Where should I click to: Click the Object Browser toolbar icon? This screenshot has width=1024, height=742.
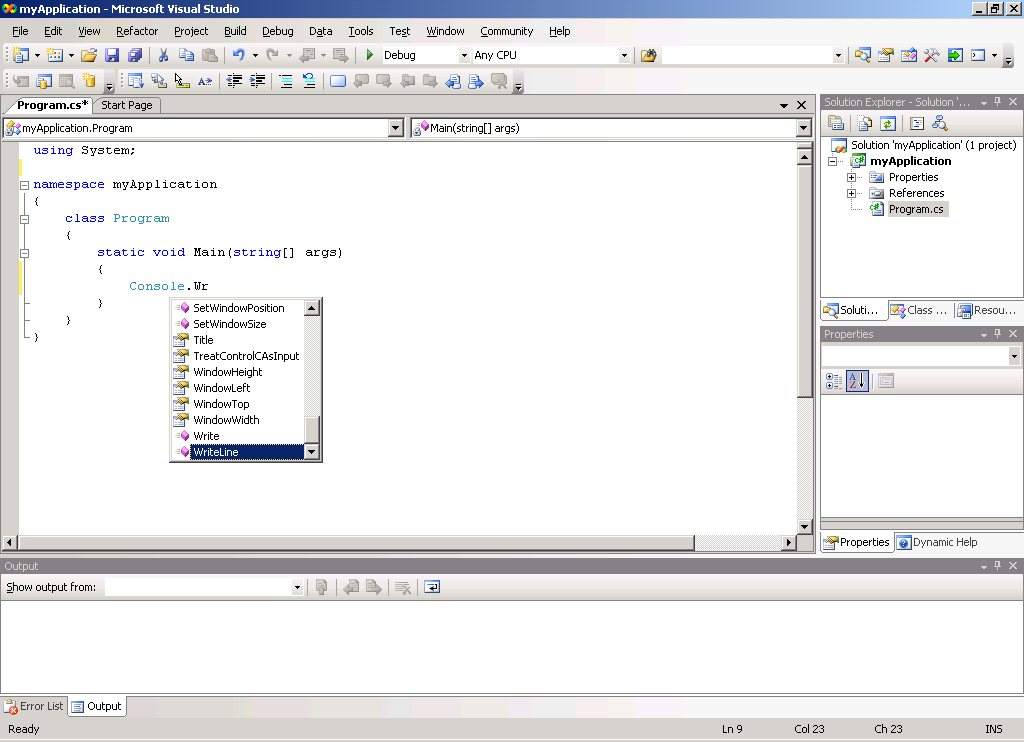908,56
